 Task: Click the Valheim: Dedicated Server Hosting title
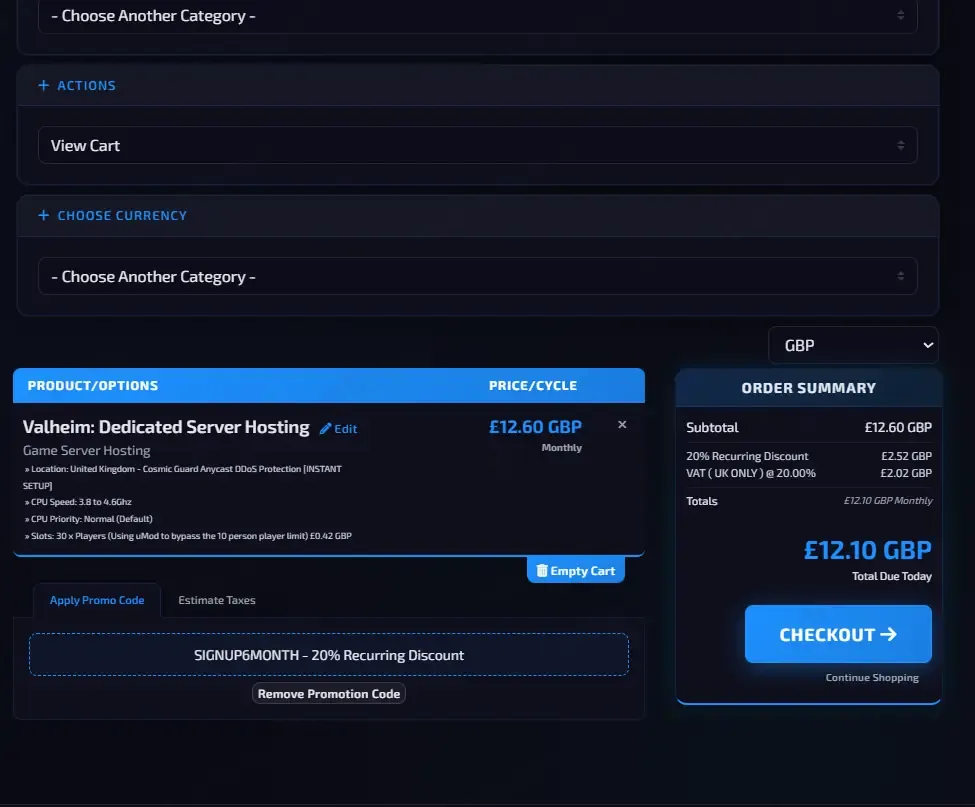(166, 427)
